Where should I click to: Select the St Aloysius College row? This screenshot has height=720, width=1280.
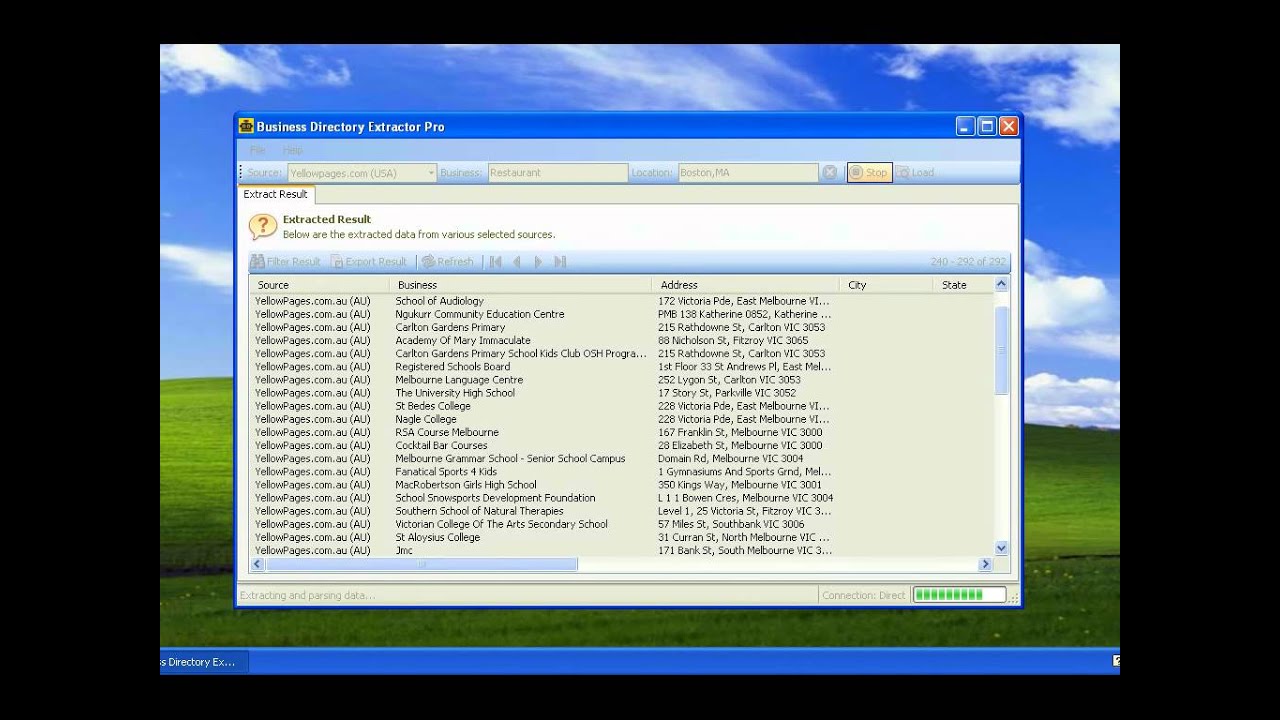(x=621, y=537)
